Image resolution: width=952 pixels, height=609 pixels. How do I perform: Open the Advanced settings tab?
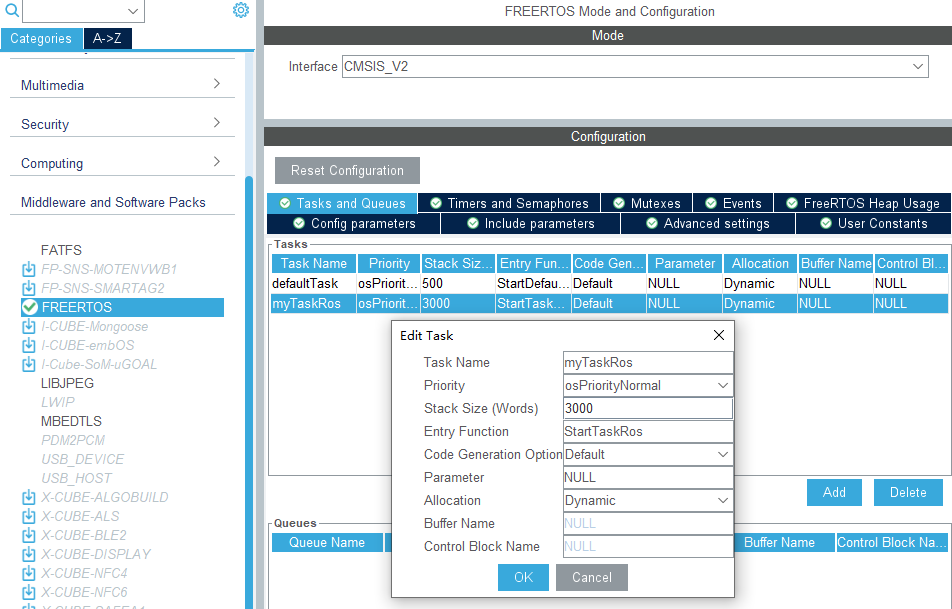click(x=708, y=223)
